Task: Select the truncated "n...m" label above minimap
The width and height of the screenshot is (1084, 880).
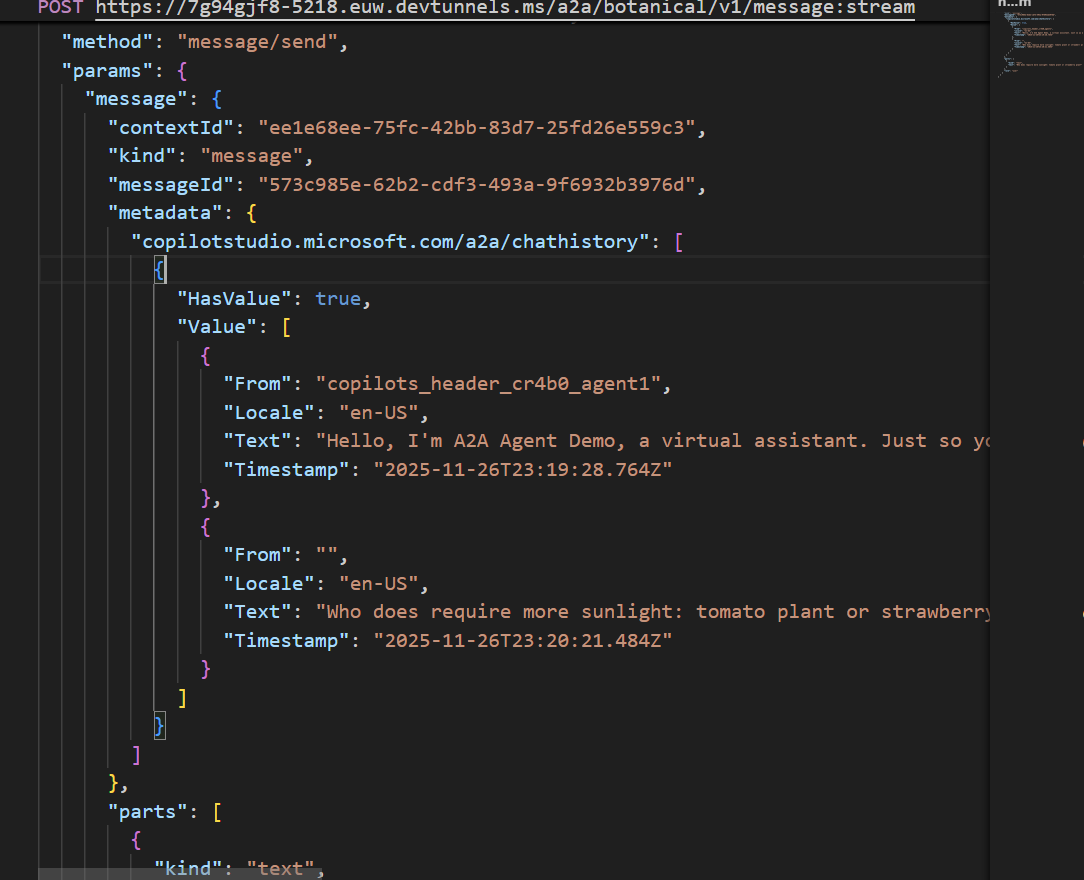Action: 1014,3
